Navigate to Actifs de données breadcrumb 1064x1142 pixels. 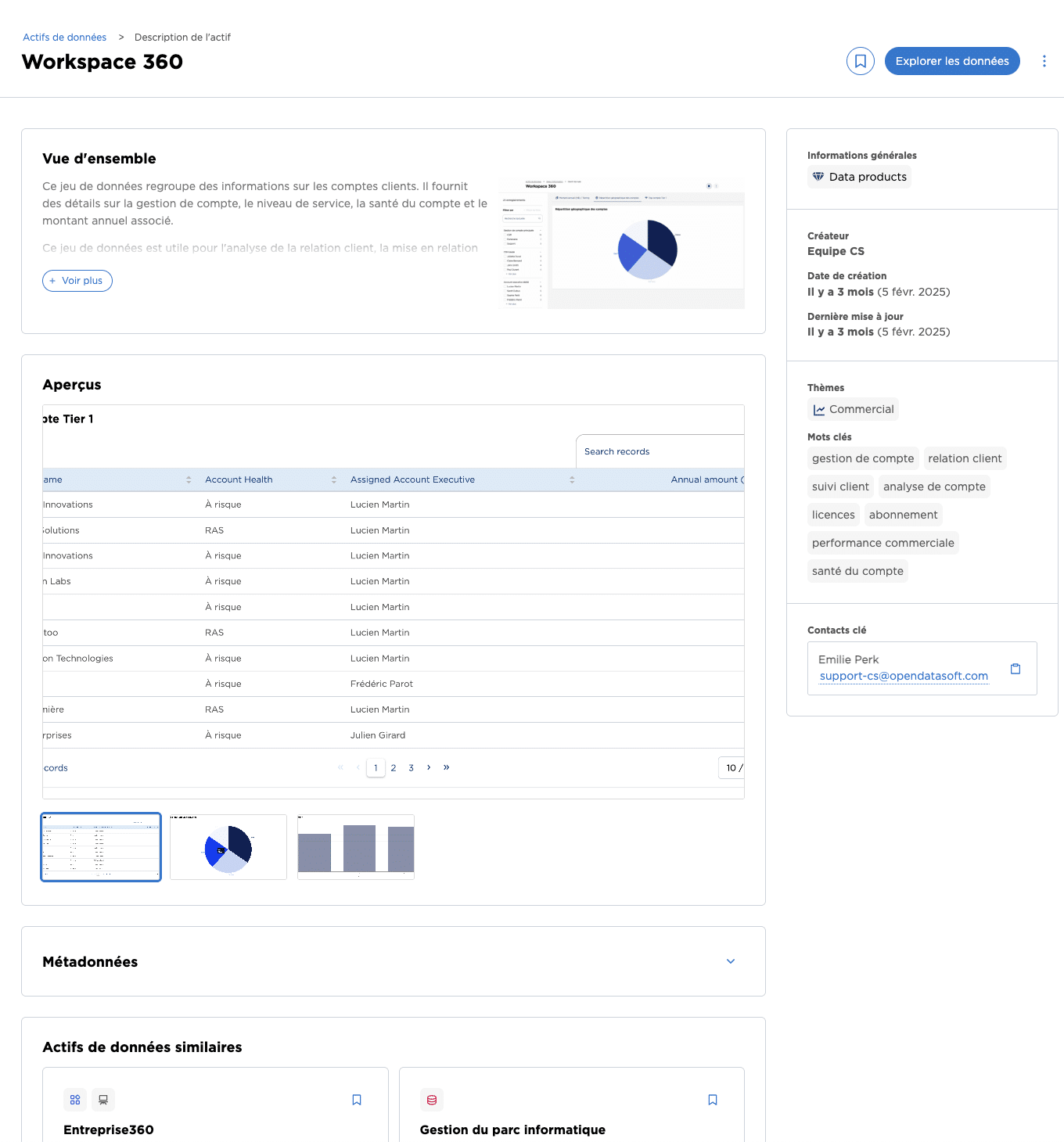click(65, 38)
